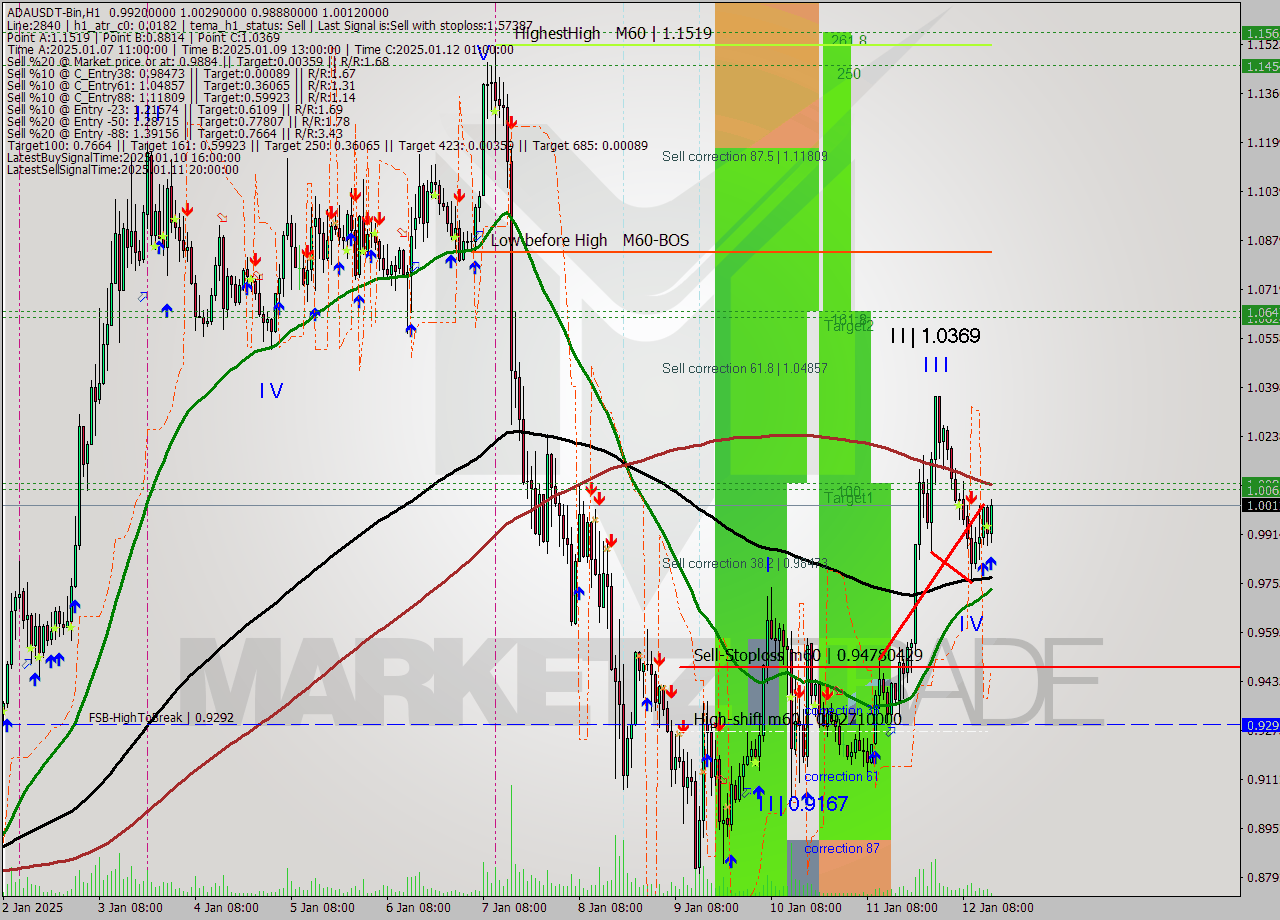This screenshot has height=920, width=1280.
Task: Select the Target100: 0.7664 info line
Action: 327,146
